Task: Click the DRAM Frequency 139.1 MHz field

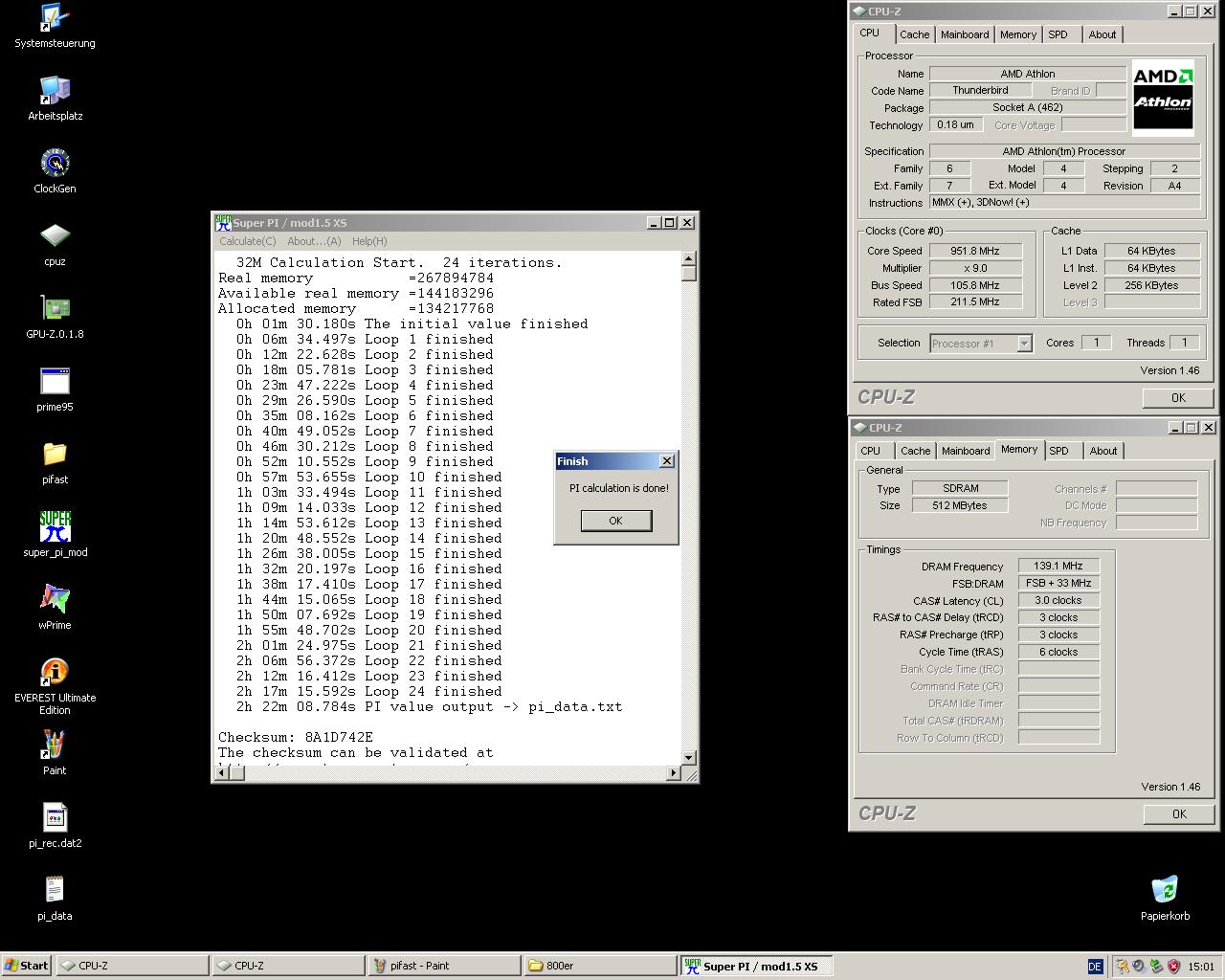Action: [1058, 566]
